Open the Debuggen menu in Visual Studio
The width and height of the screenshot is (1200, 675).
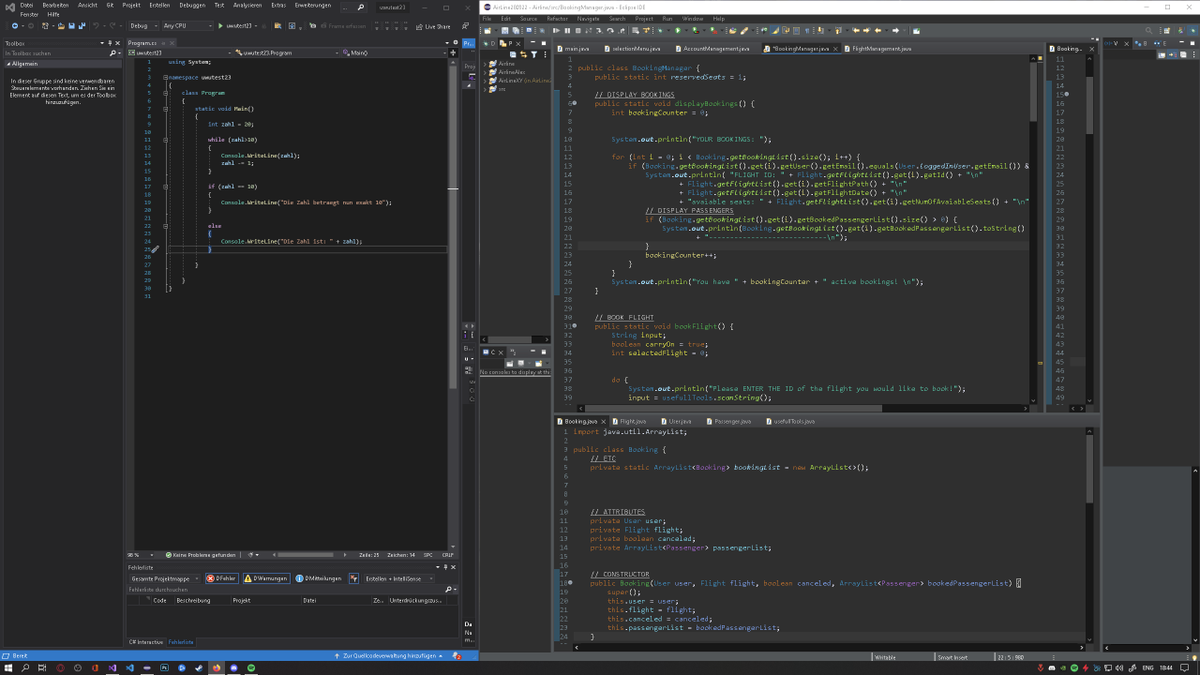click(192, 5)
